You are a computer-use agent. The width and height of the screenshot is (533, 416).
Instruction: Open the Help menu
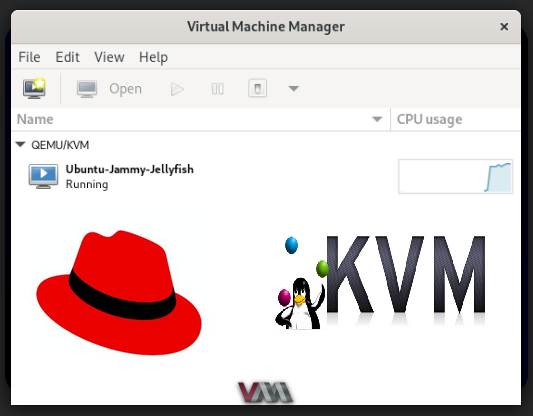[x=153, y=57]
